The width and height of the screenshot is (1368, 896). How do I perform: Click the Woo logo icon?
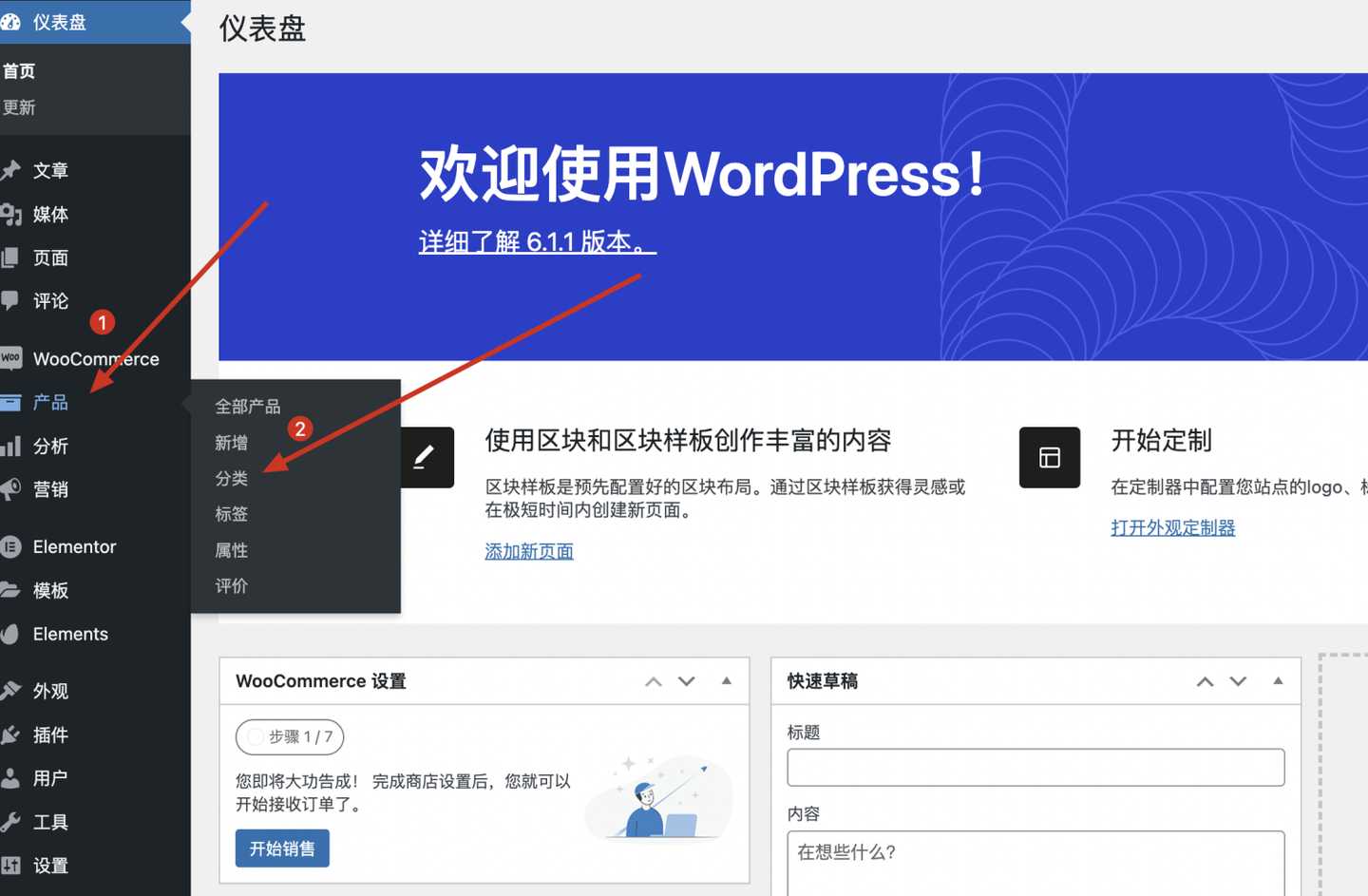point(10,358)
